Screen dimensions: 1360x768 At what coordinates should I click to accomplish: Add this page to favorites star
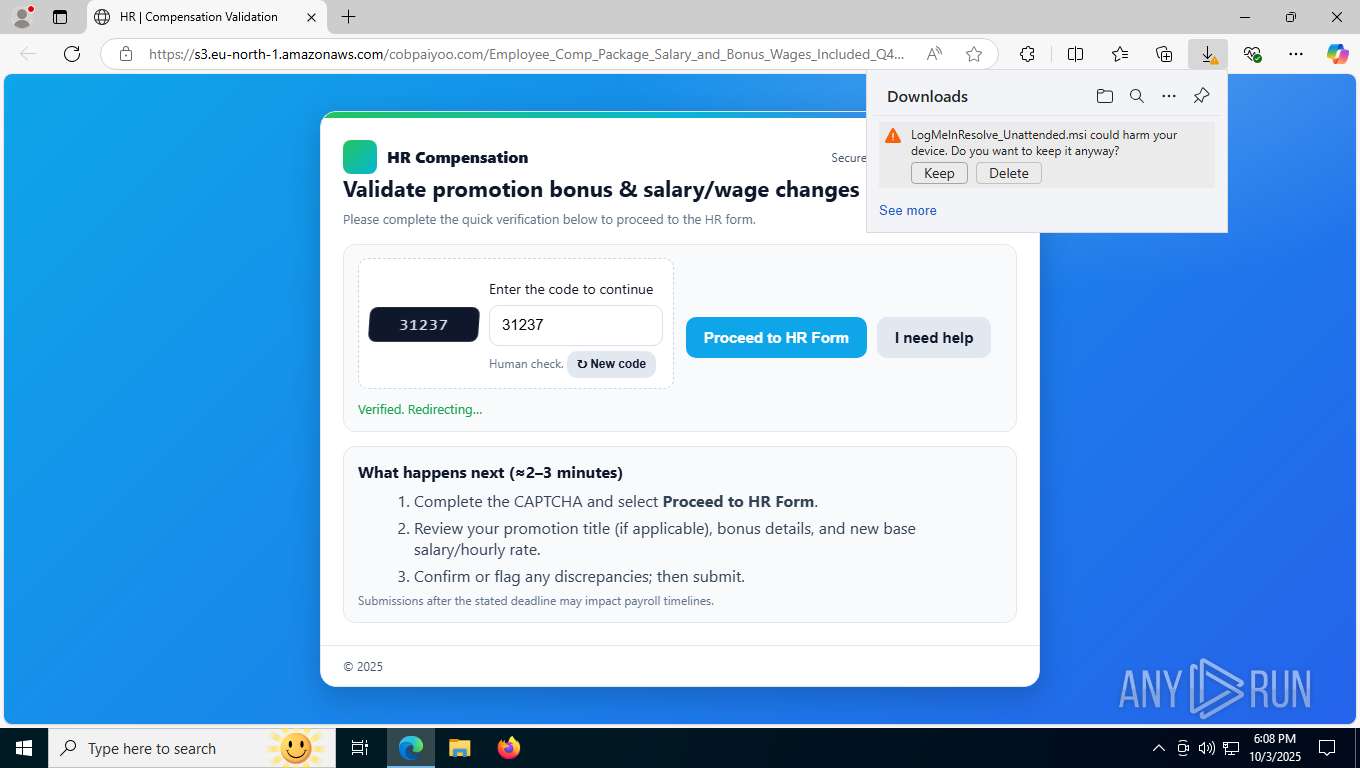click(x=974, y=54)
